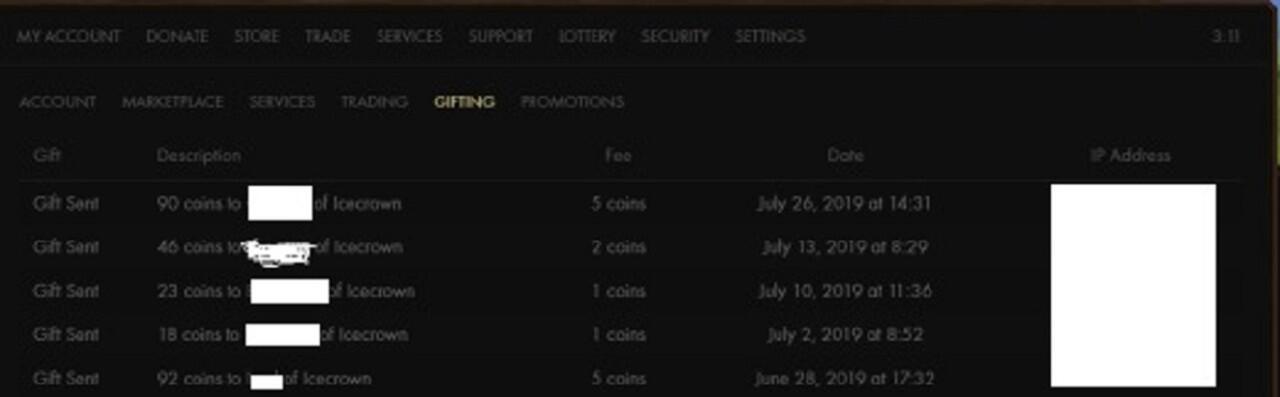
Task: Click the Date column header
Action: (845, 156)
